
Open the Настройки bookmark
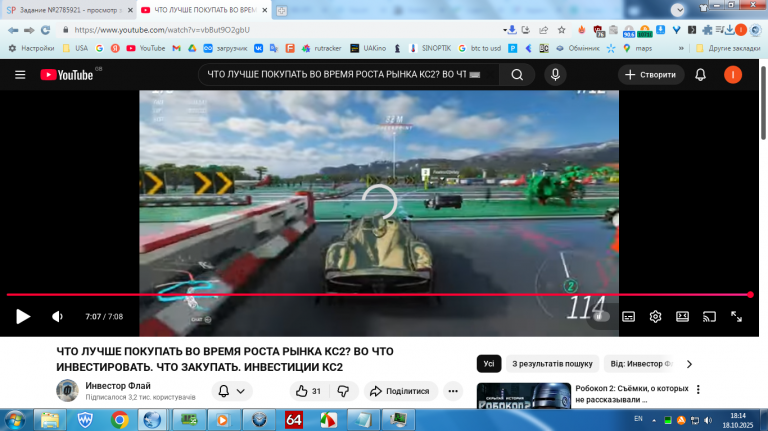coord(31,48)
